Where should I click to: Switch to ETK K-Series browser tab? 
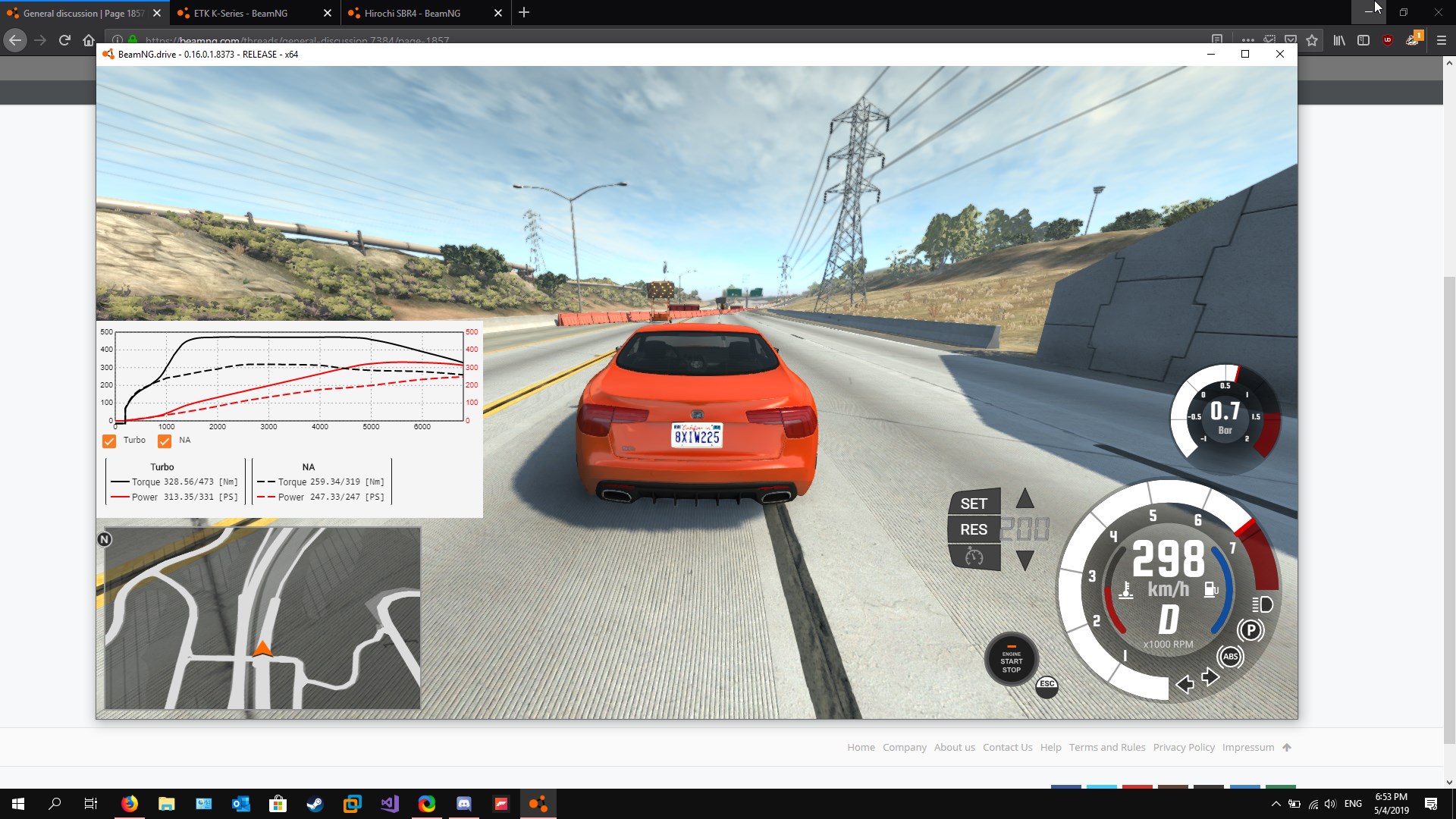point(254,13)
